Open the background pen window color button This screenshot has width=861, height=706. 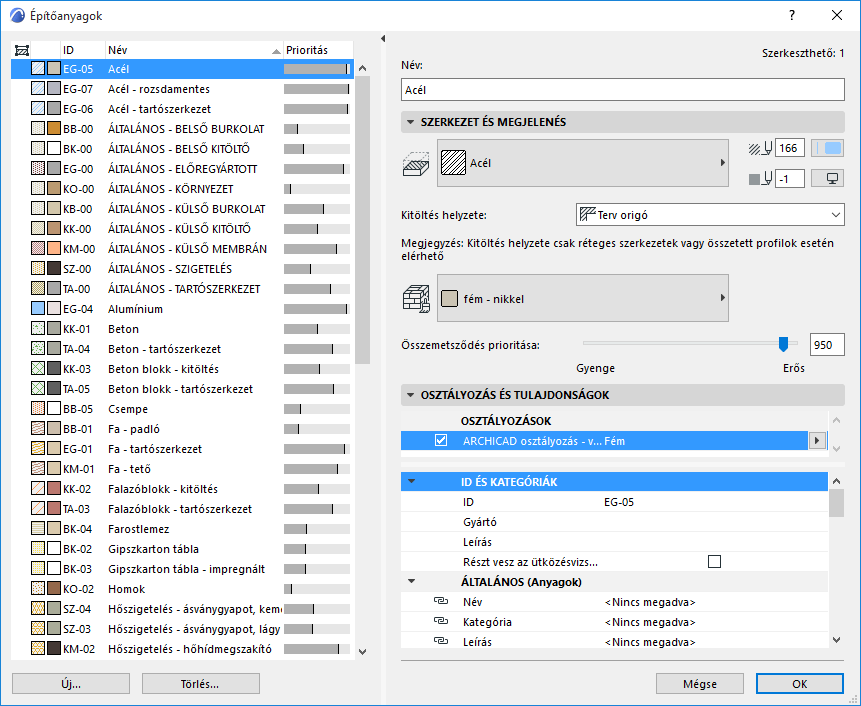coord(828,178)
